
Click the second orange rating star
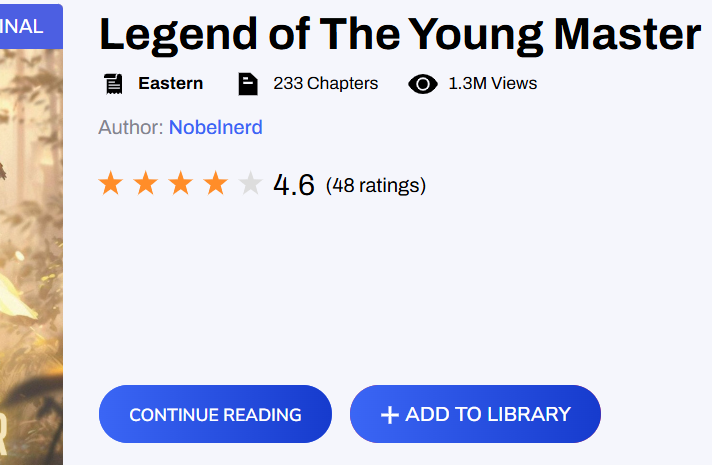coord(146,183)
